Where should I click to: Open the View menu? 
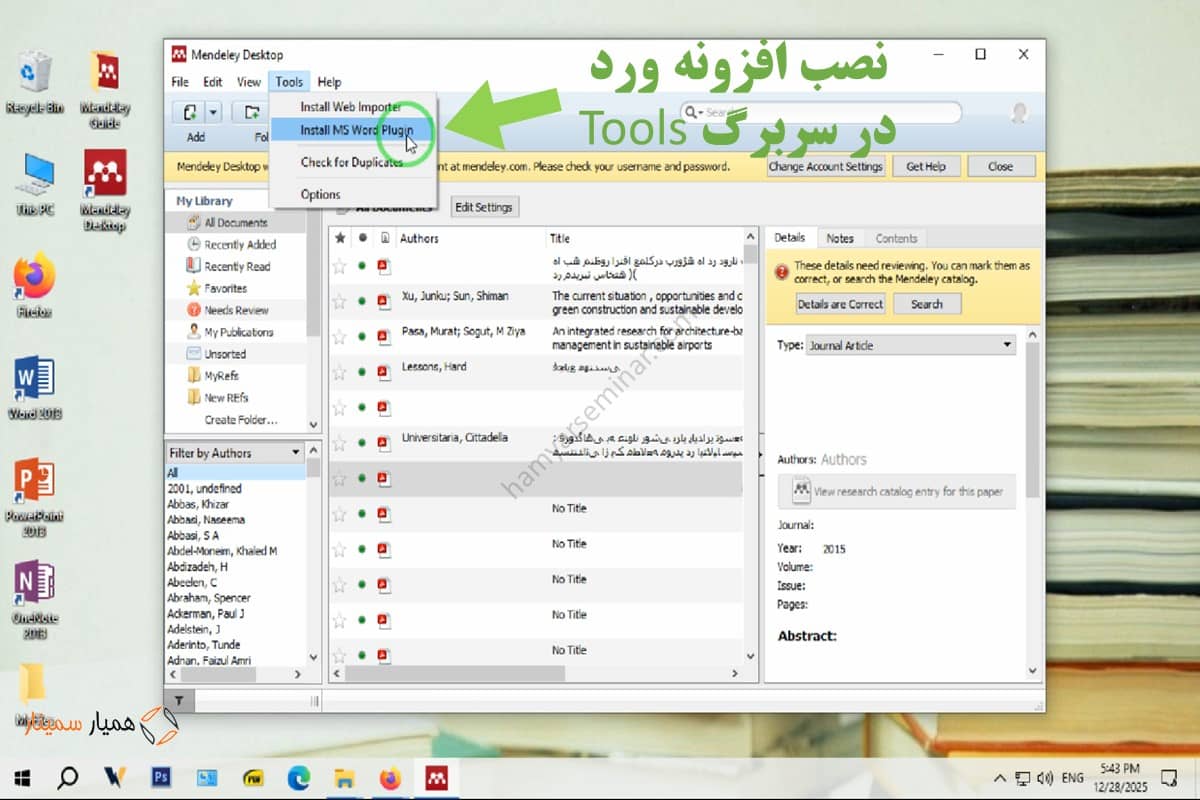(x=249, y=82)
